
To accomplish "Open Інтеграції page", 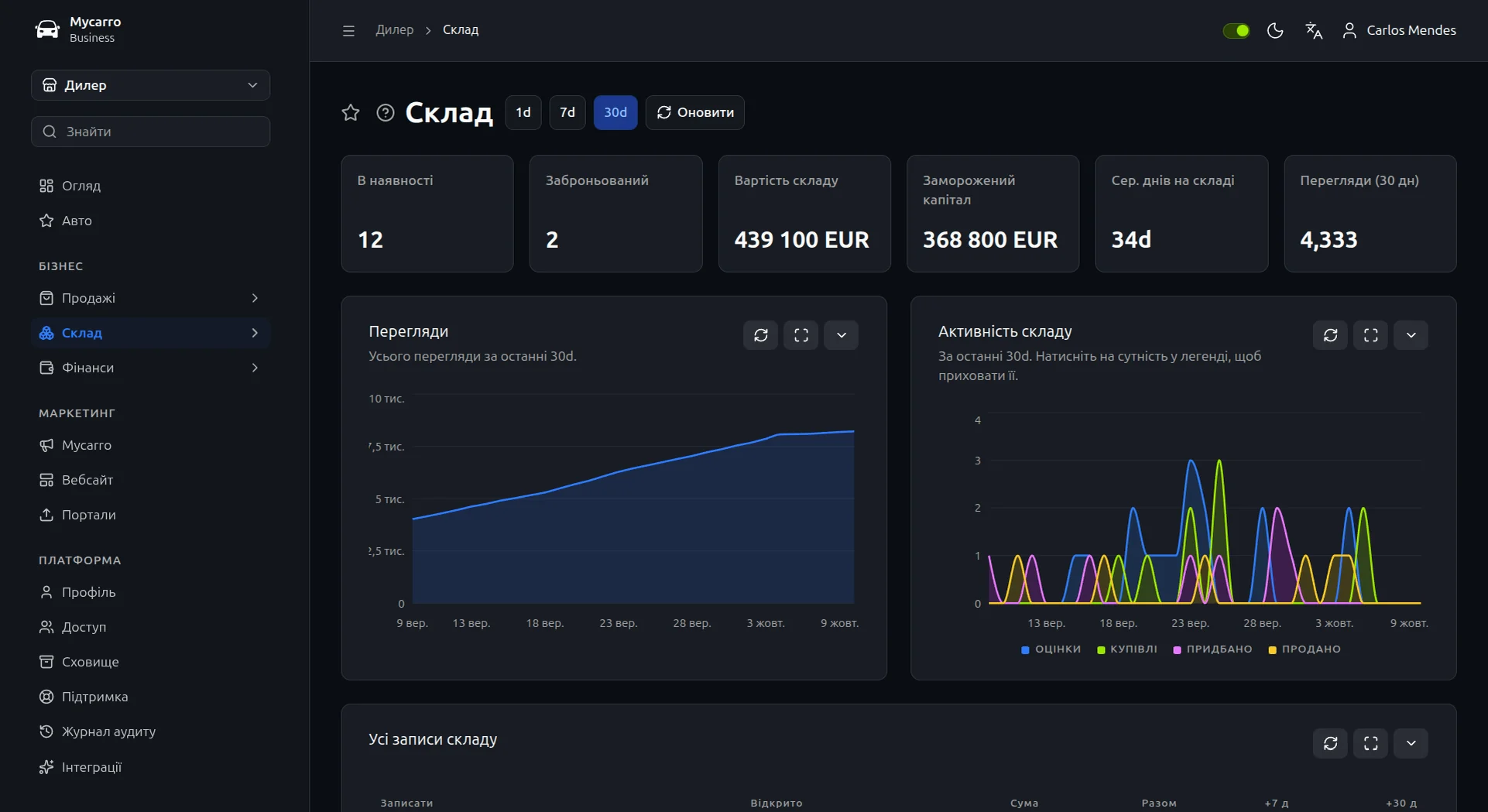I will point(150,767).
